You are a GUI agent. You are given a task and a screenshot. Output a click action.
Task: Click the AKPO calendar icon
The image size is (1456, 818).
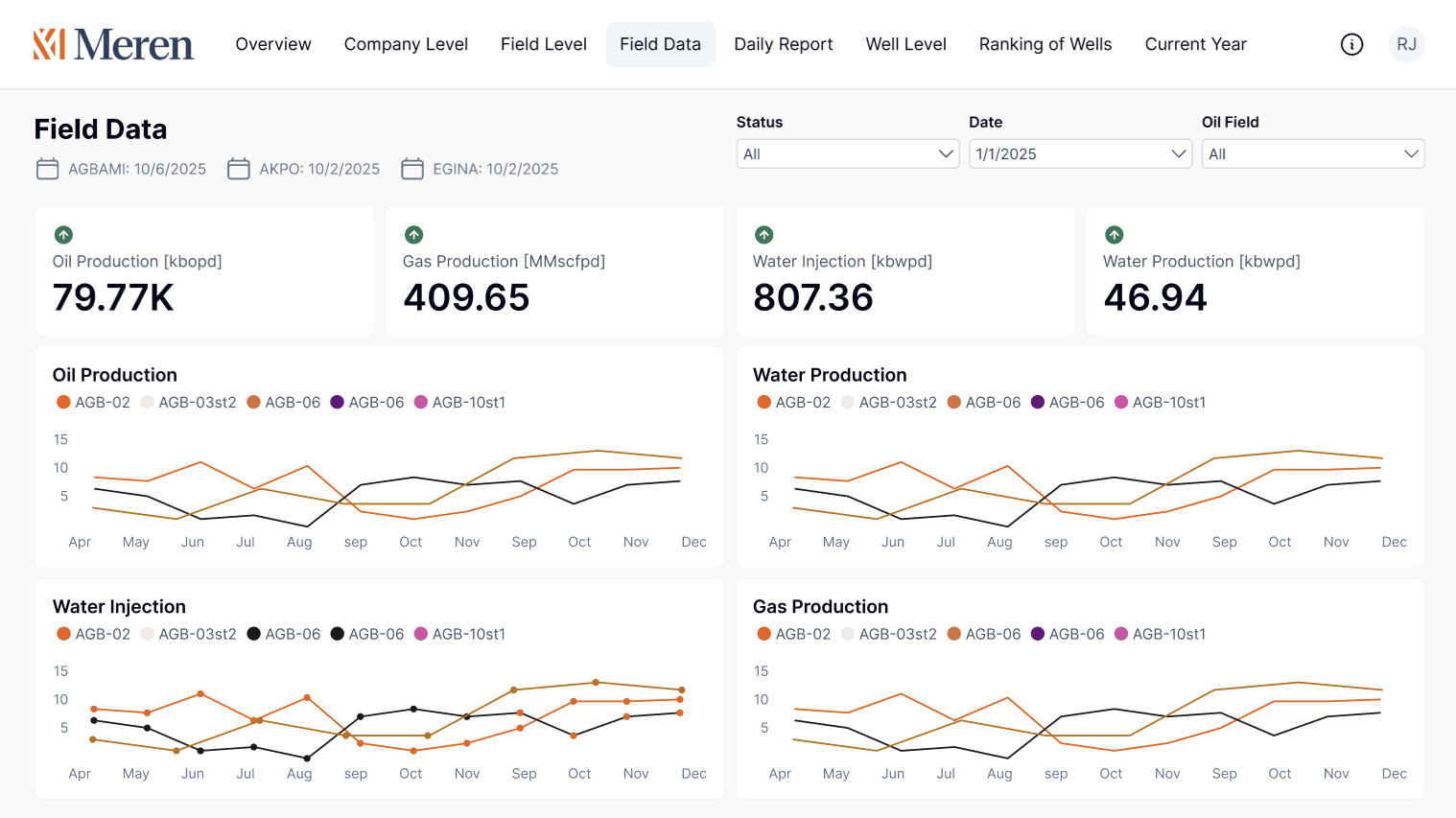(x=239, y=169)
